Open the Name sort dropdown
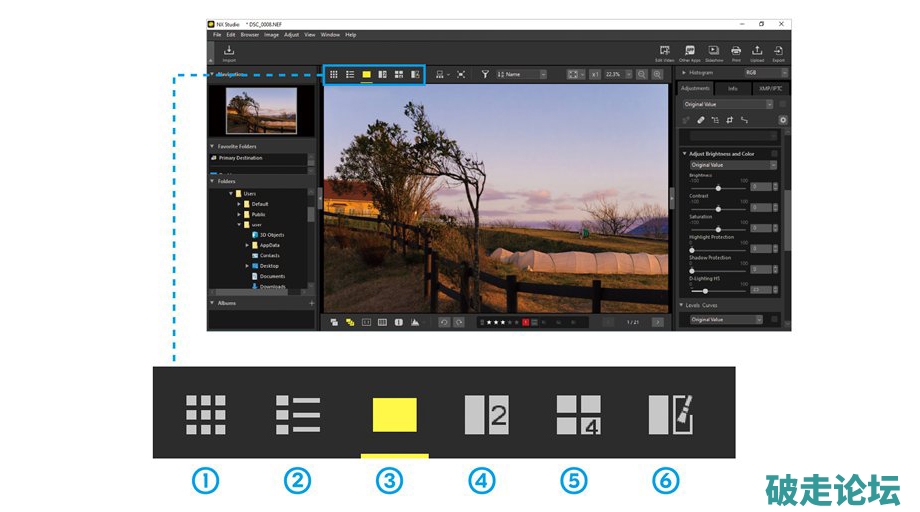 (524, 74)
